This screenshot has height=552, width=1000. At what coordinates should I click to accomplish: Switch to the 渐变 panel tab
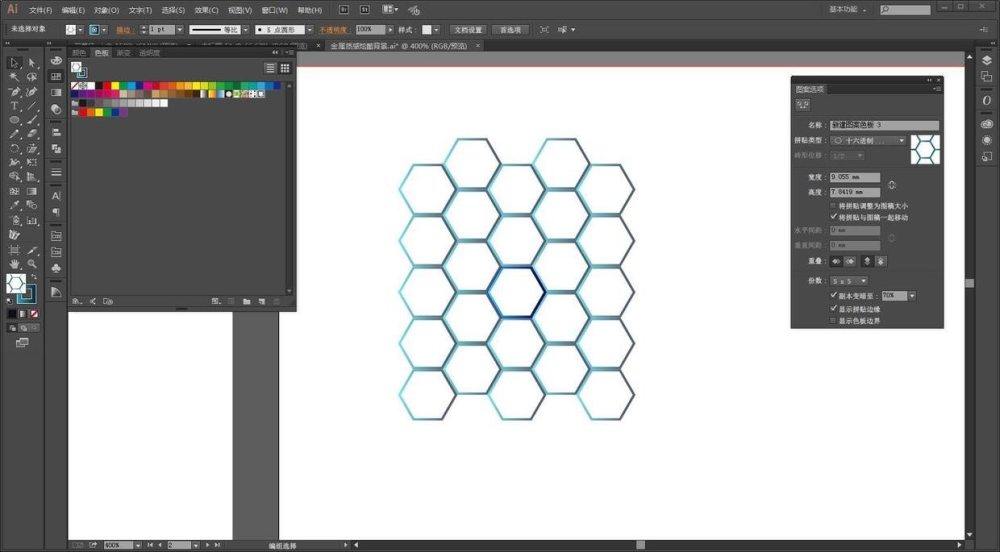point(123,53)
